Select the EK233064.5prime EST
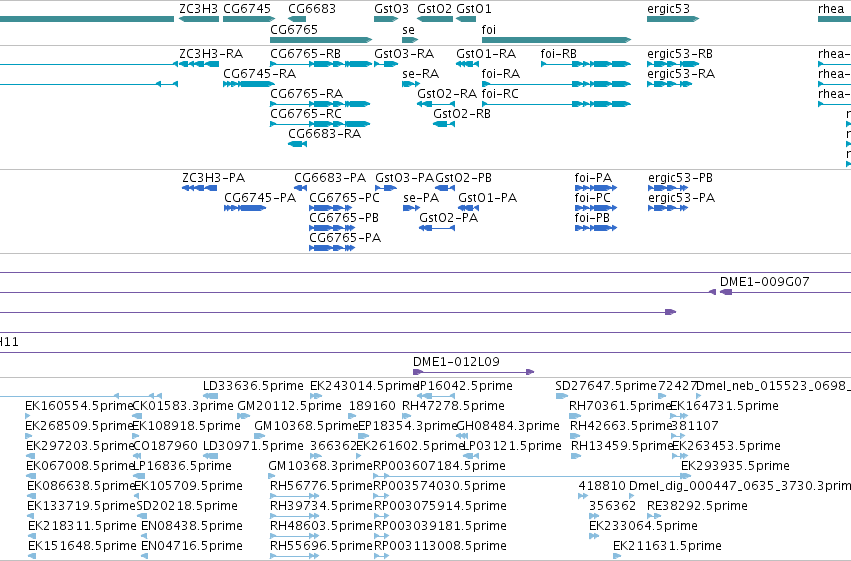 pyautogui.click(x=594, y=537)
